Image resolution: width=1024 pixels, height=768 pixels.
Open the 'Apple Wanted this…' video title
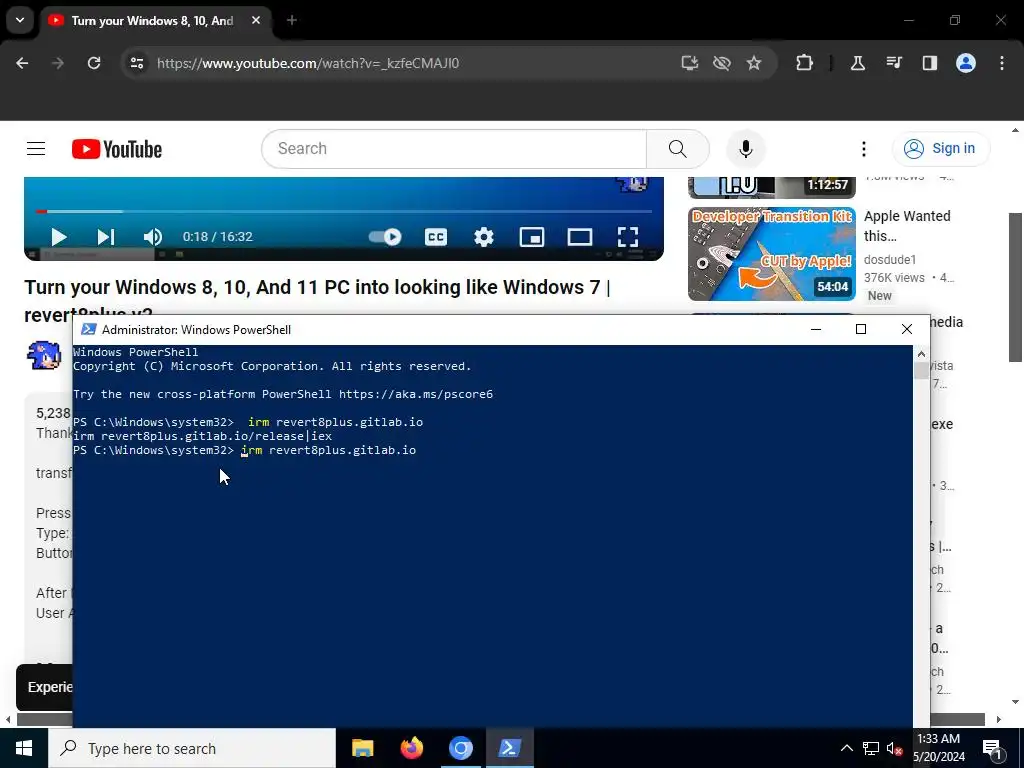click(x=907, y=226)
